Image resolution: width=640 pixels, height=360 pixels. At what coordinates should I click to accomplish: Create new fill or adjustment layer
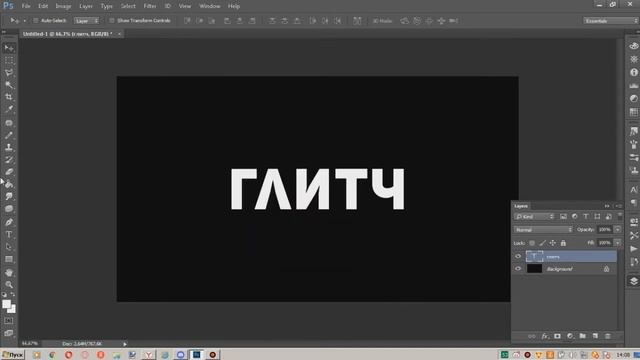(570, 336)
